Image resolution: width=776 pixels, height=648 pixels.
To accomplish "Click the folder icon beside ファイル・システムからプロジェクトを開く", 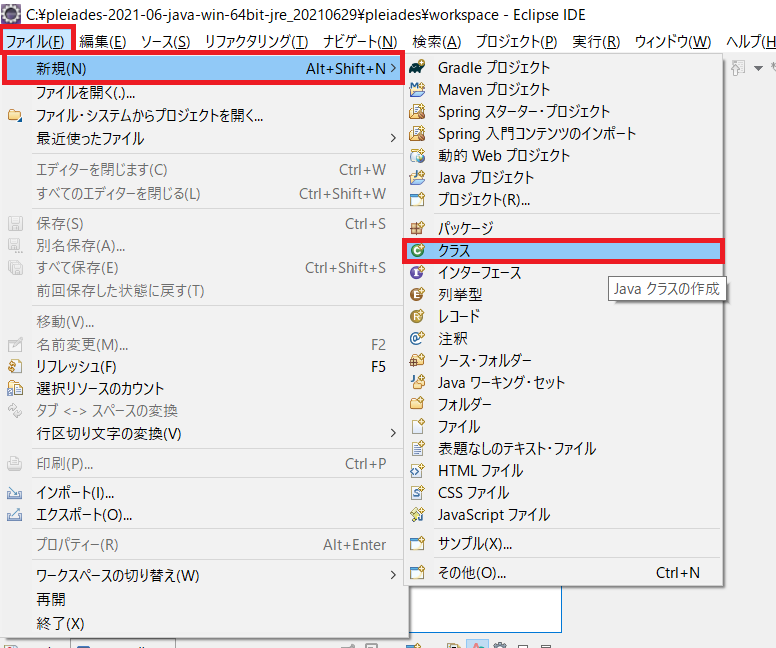I will (15, 116).
